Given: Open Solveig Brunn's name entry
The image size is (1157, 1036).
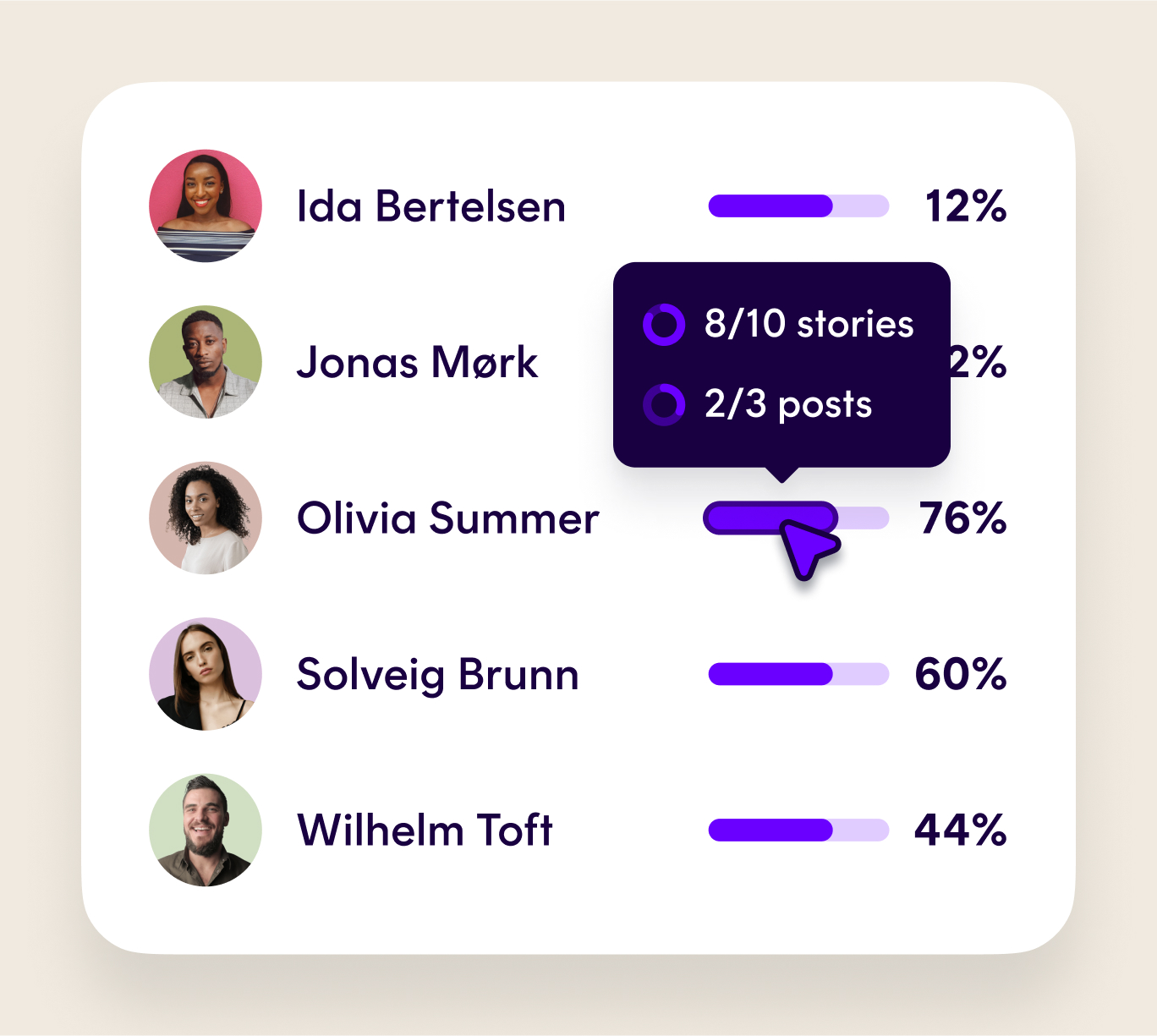Looking at the screenshot, I should pyautogui.click(x=438, y=674).
